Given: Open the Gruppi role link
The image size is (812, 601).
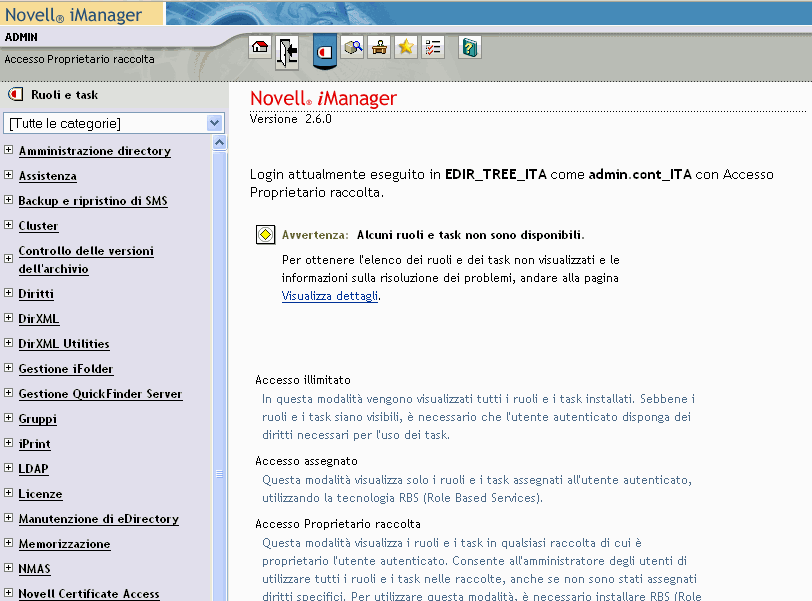Looking at the screenshot, I should 37,419.
